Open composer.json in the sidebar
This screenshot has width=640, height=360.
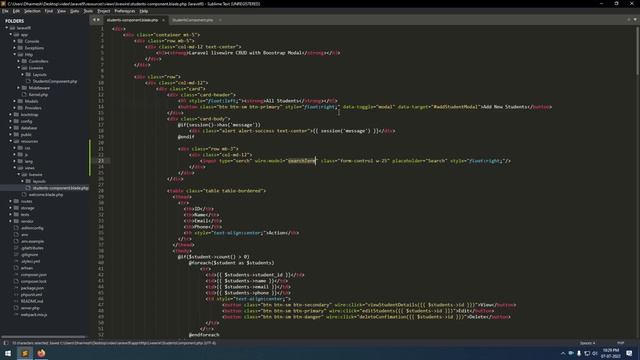[33, 275]
